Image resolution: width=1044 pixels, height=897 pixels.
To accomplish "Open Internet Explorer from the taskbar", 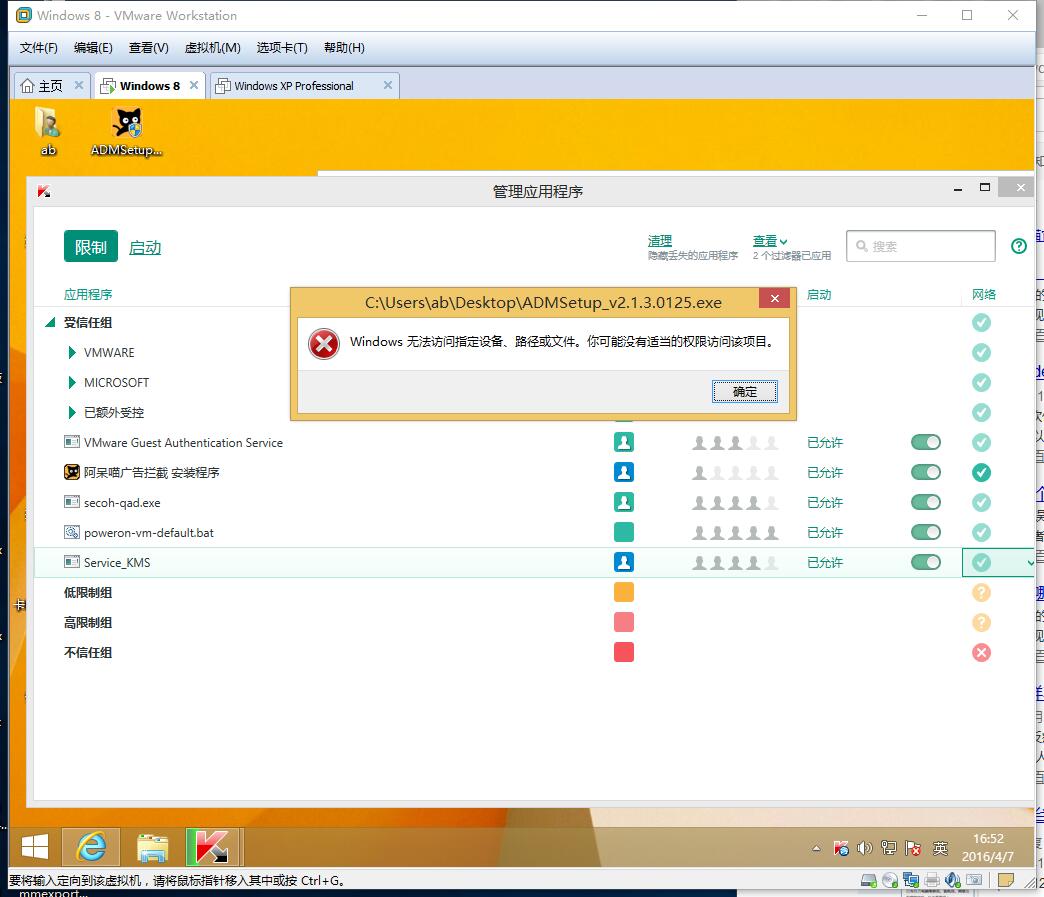I will (x=91, y=847).
